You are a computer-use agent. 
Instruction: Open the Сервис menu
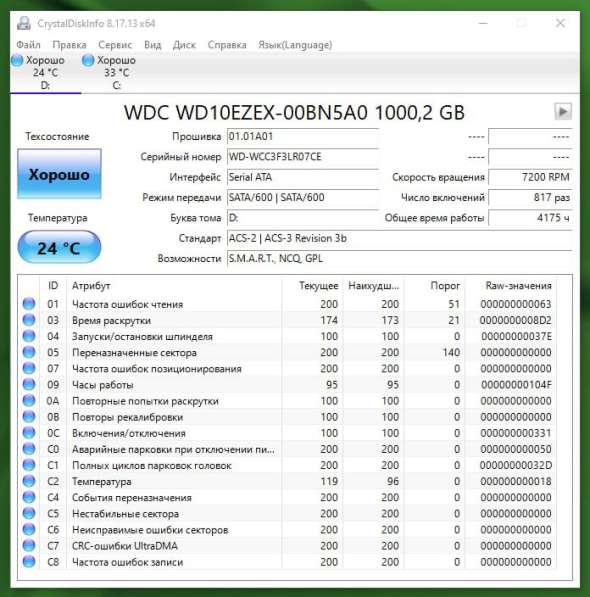point(115,45)
